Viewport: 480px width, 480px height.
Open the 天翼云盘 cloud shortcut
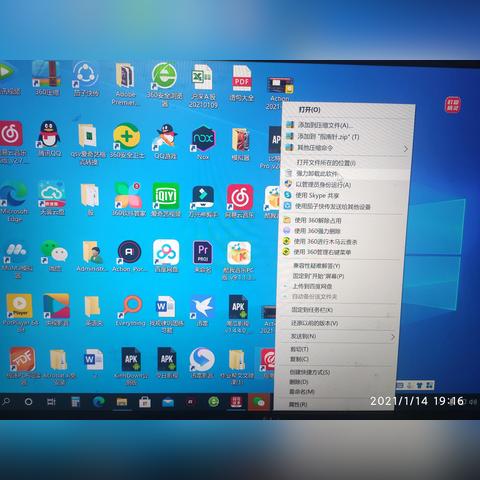point(52,194)
